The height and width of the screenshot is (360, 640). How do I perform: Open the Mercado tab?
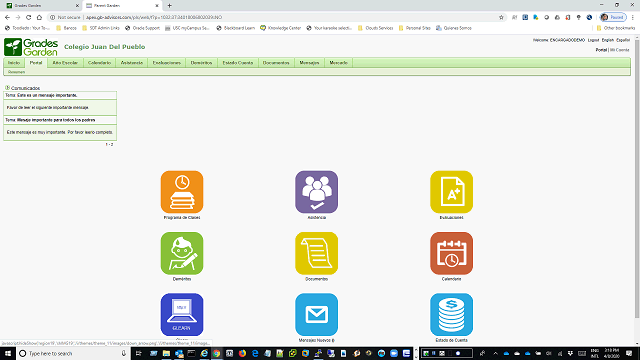pyautogui.click(x=338, y=63)
